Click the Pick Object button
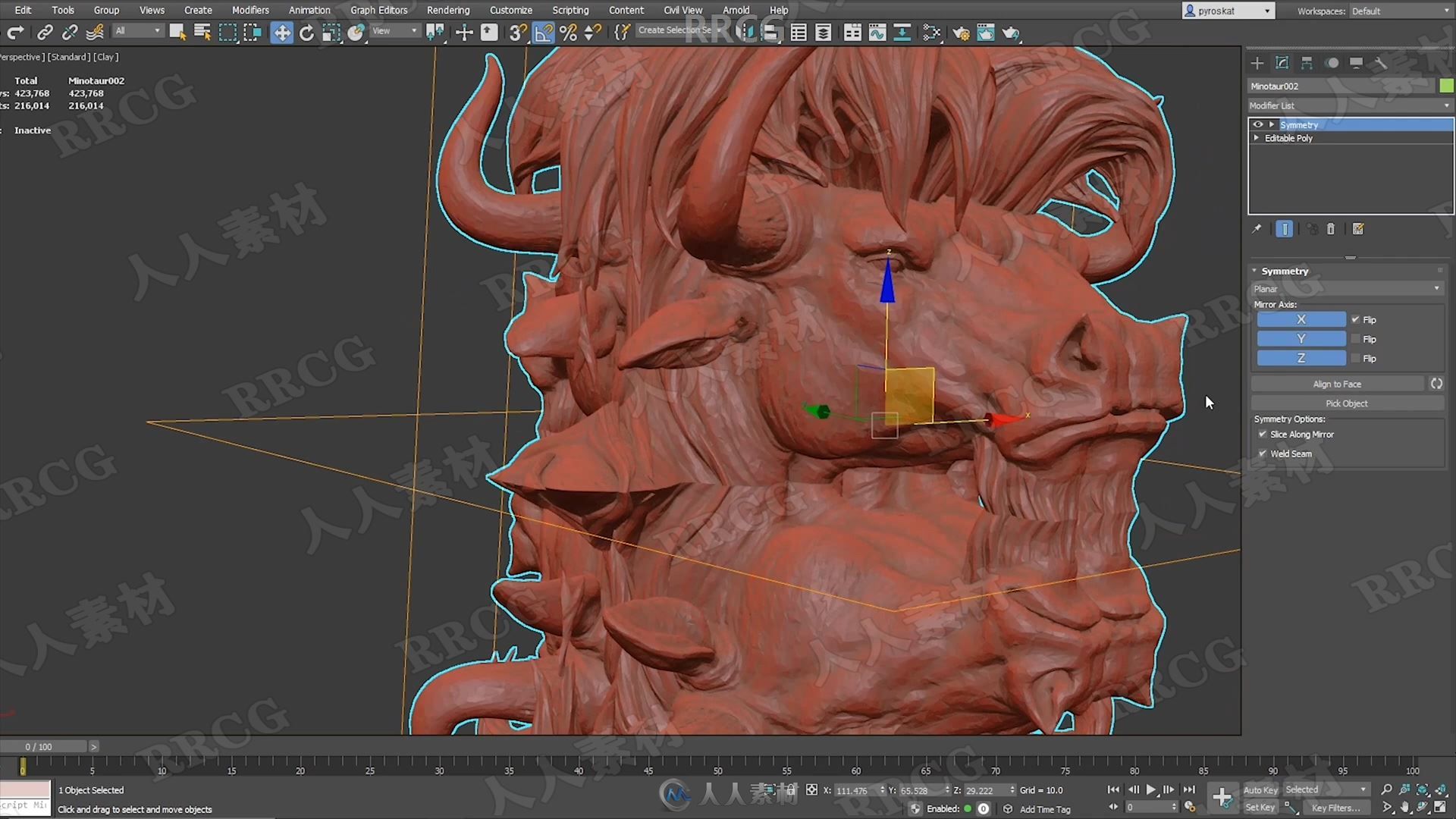Screen dimensions: 1456x819 click(x=1347, y=402)
